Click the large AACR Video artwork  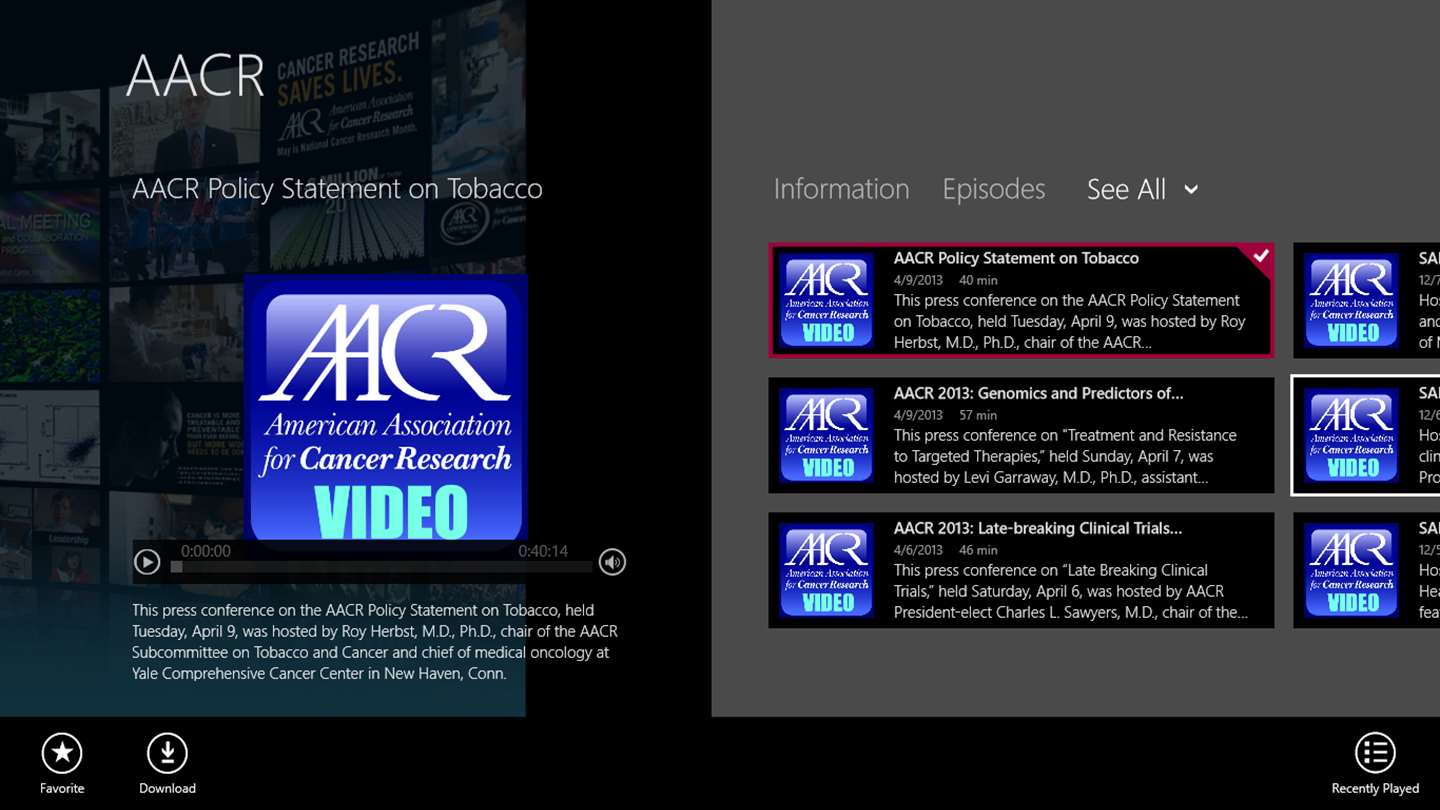[386, 410]
